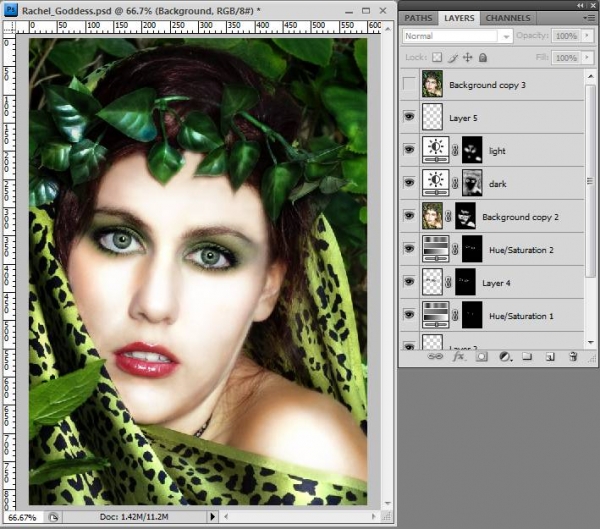The height and width of the screenshot is (529, 600).
Task: Click Hue/Saturation 1 adjustment icon
Action: [435, 315]
